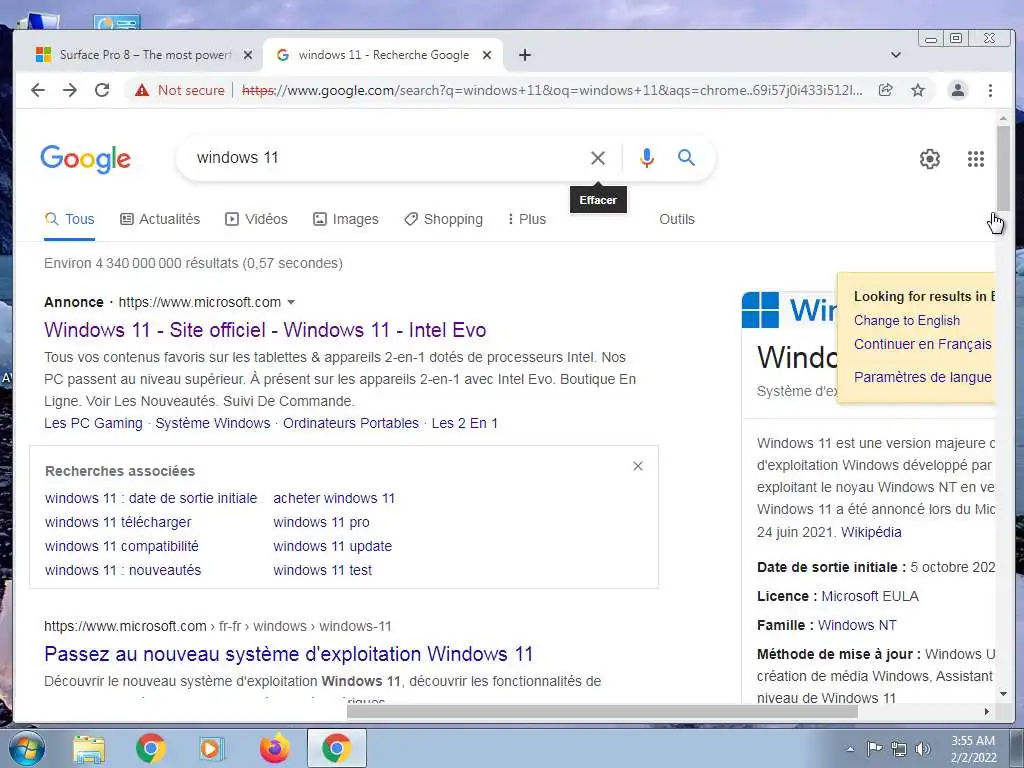Viewport: 1024px width, 768px height.
Task: Open the Wikipédia link in knowledge panel
Action: click(871, 532)
